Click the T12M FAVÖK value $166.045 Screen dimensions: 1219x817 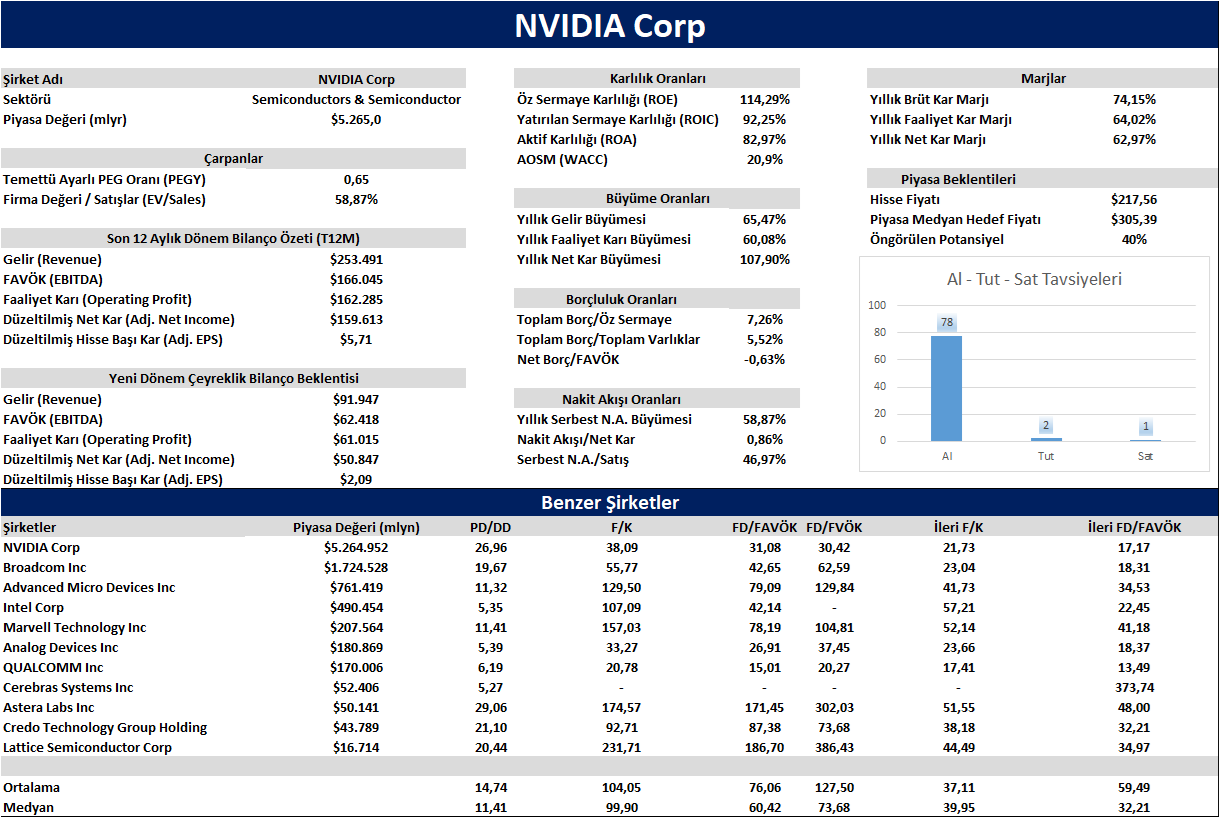(x=356, y=279)
